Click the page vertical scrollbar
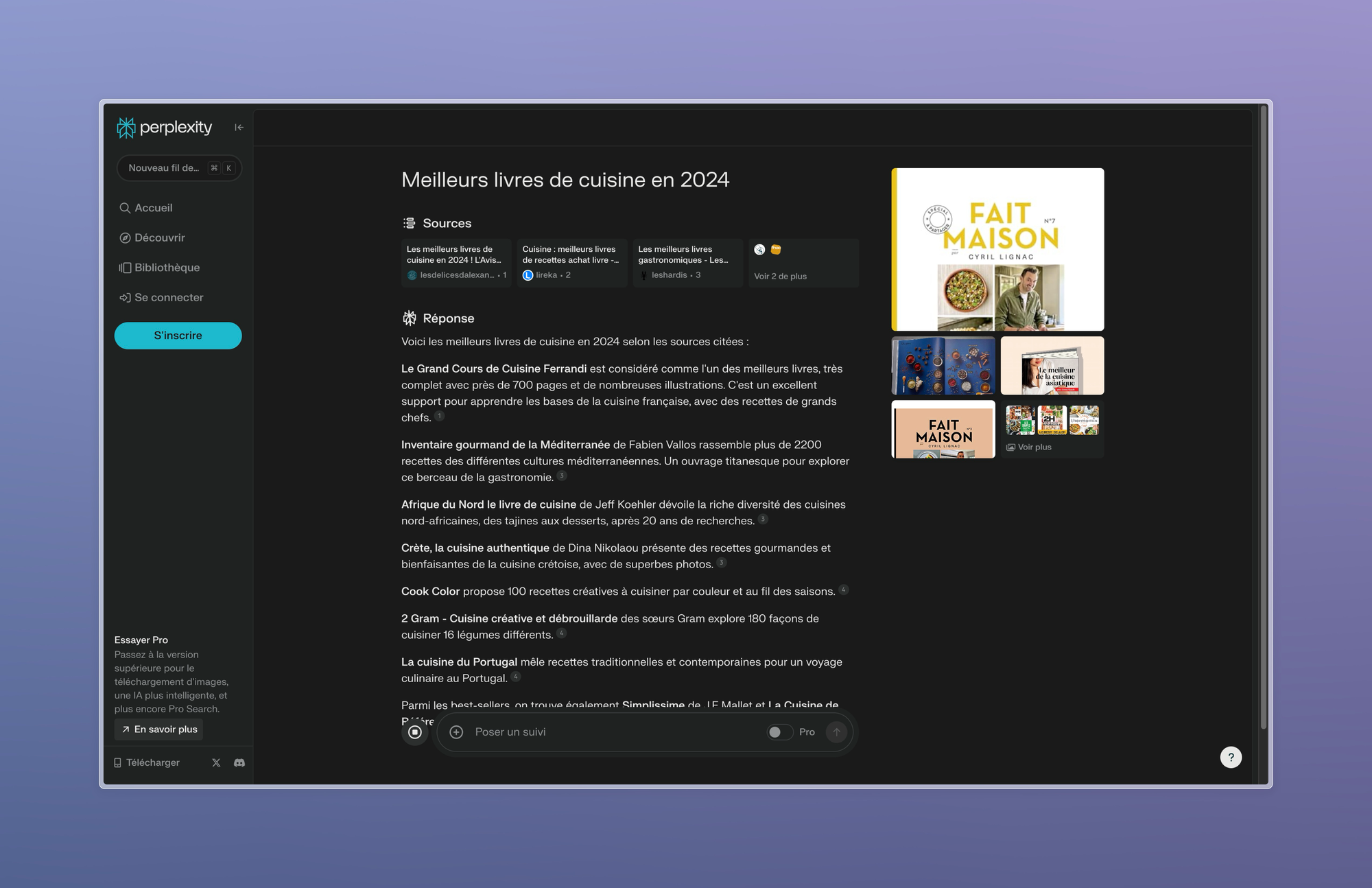 pos(1264,418)
